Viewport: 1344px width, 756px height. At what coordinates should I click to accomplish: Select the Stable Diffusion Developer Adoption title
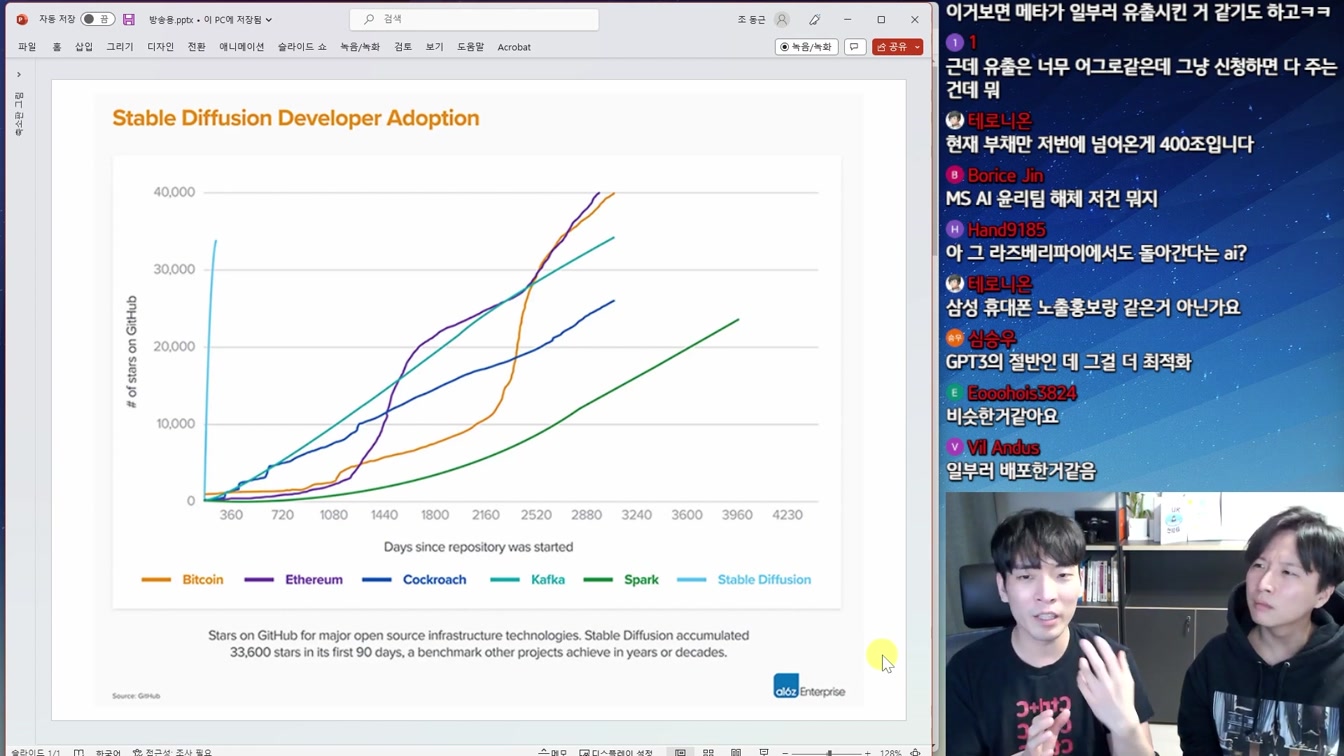click(296, 118)
